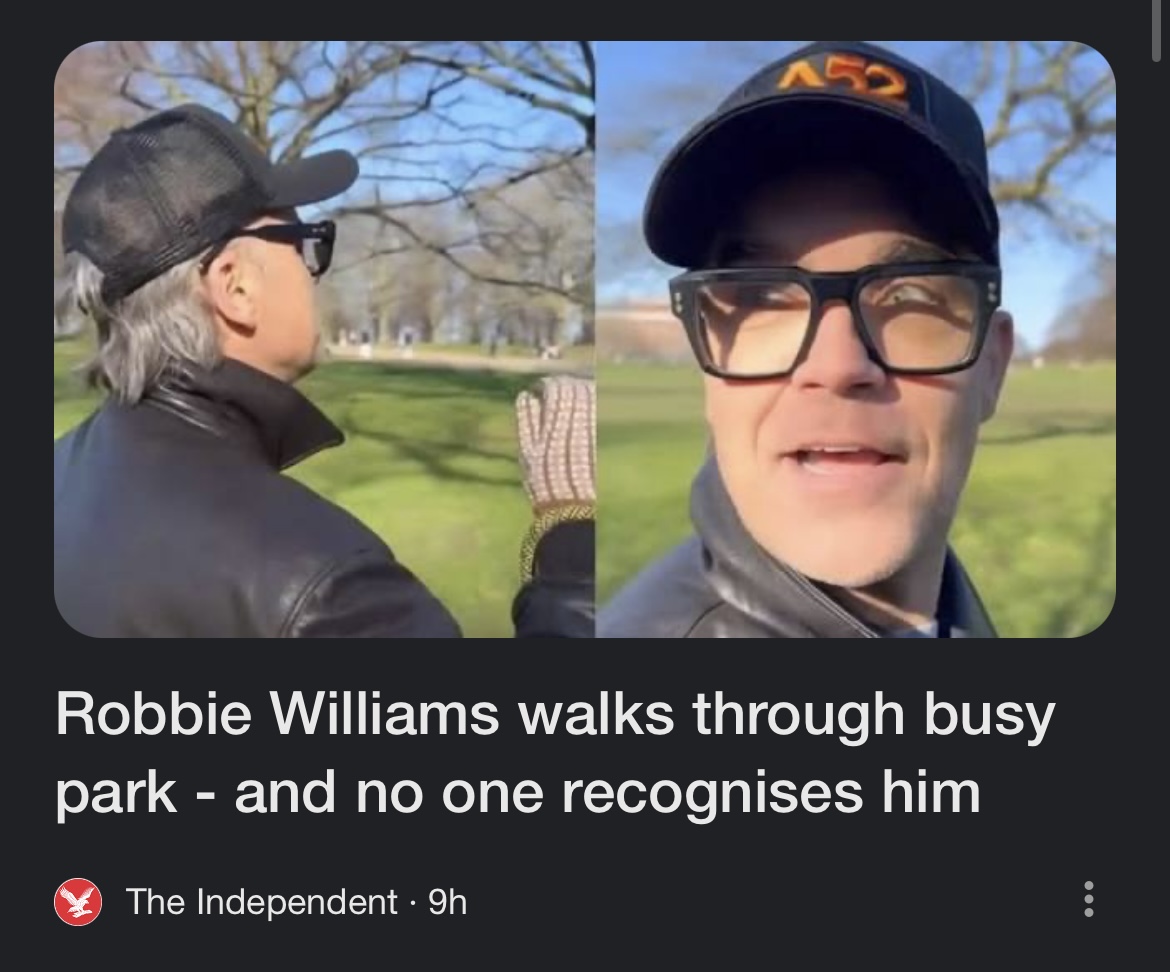
Task: Open The Independent publisher name
Action: [261, 902]
